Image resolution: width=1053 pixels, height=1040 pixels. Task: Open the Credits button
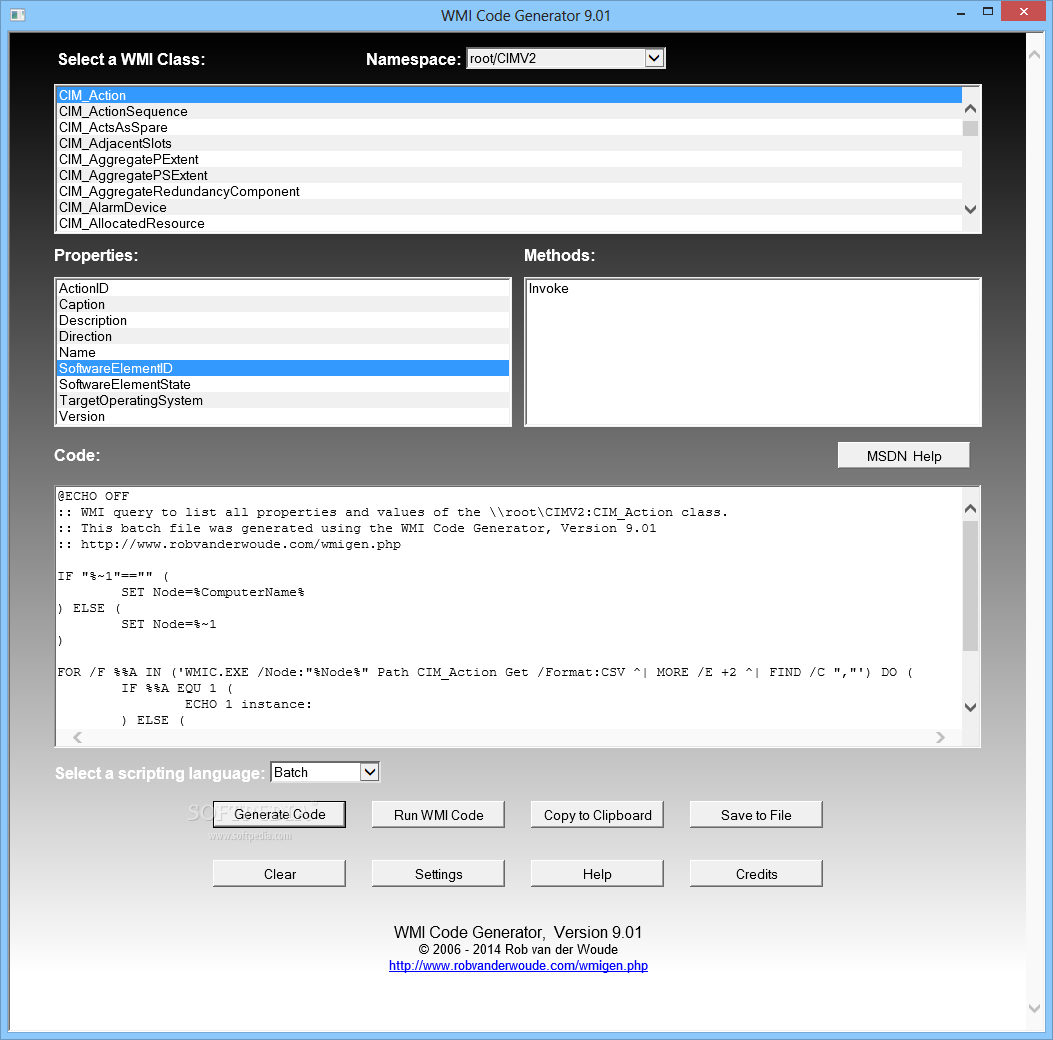756,873
